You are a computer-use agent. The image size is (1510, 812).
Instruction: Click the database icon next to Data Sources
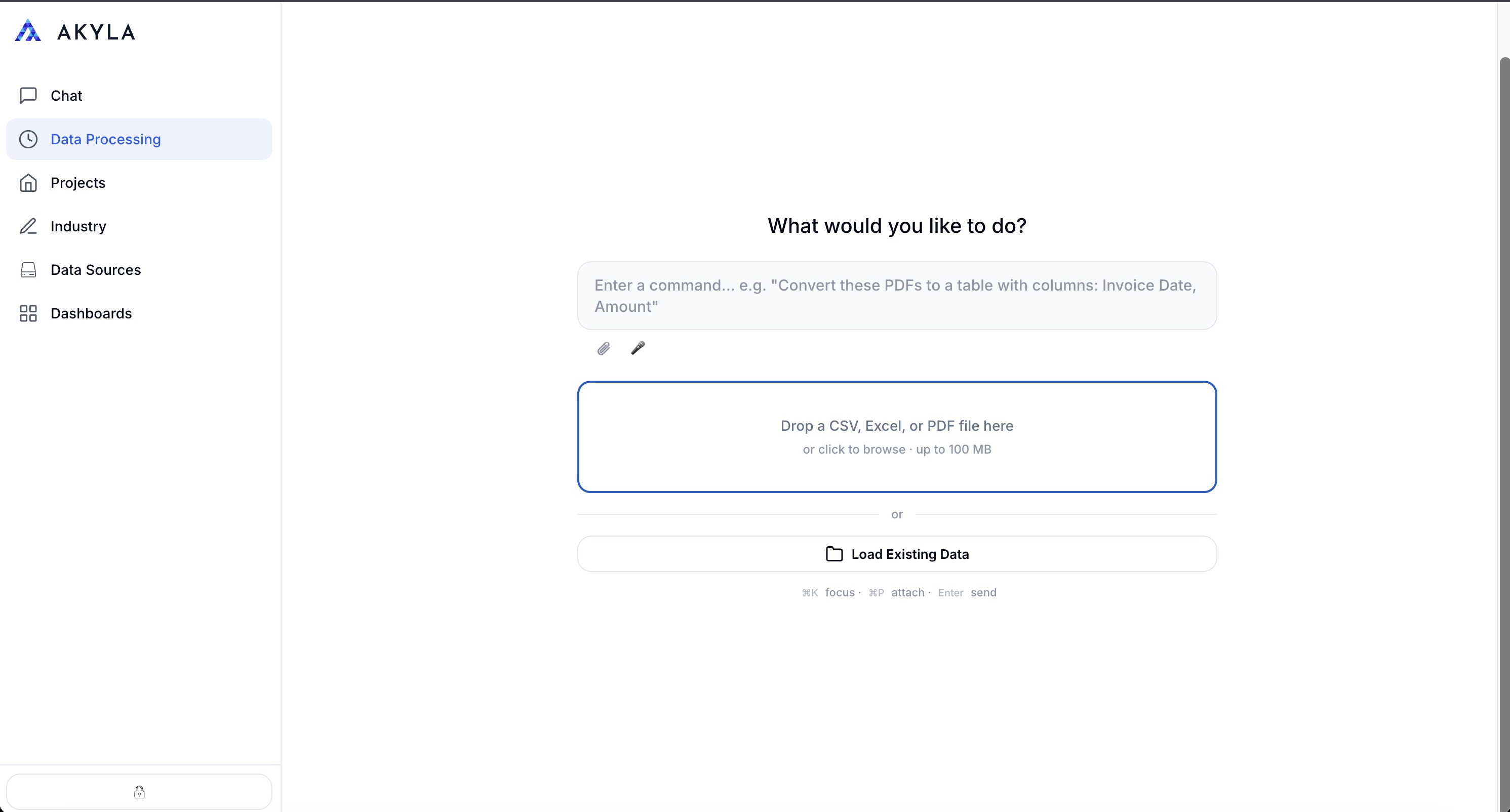click(28, 270)
